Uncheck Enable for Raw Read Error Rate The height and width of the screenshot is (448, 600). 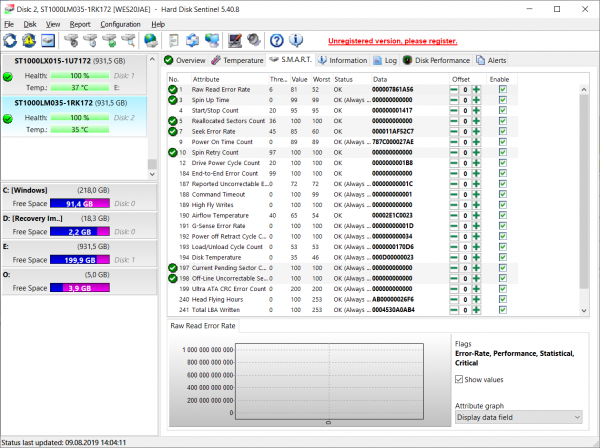pyautogui.click(x=502, y=89)
